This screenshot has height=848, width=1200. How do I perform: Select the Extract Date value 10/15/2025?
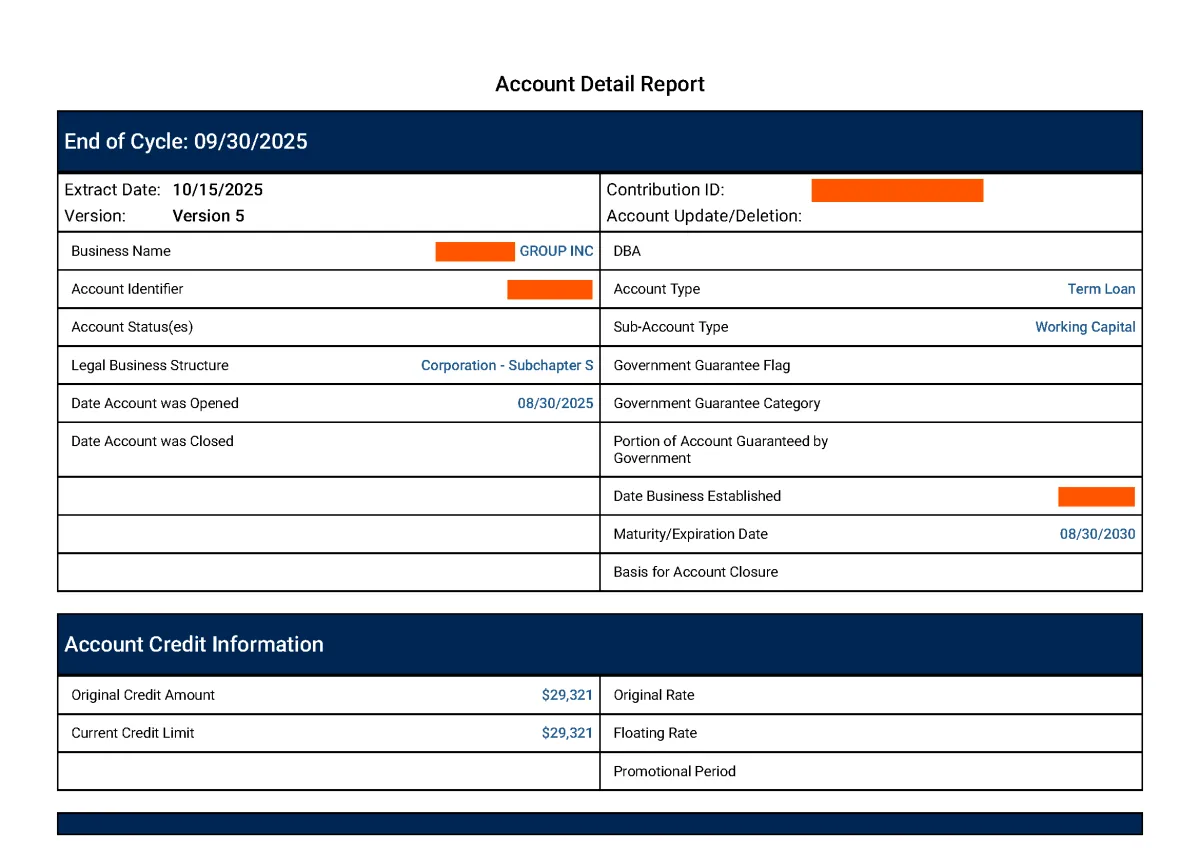point(217,190)
